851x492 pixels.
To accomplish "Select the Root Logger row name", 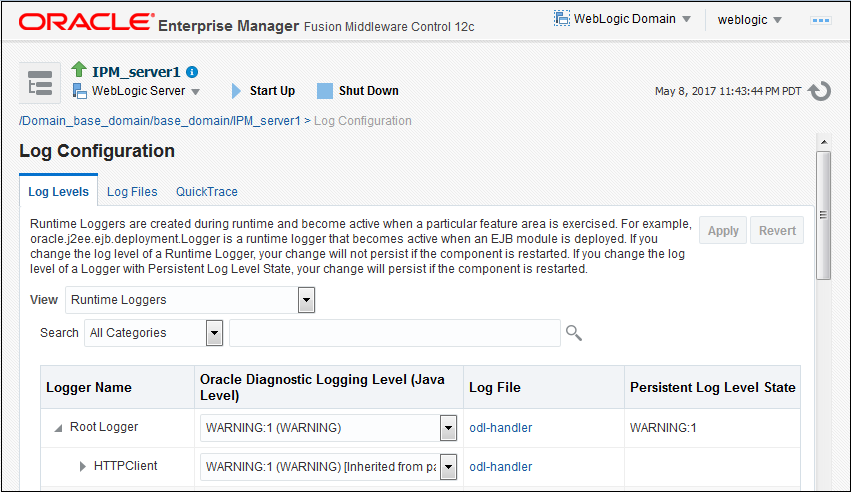I will pyautogui.click(x=104, y=427).
